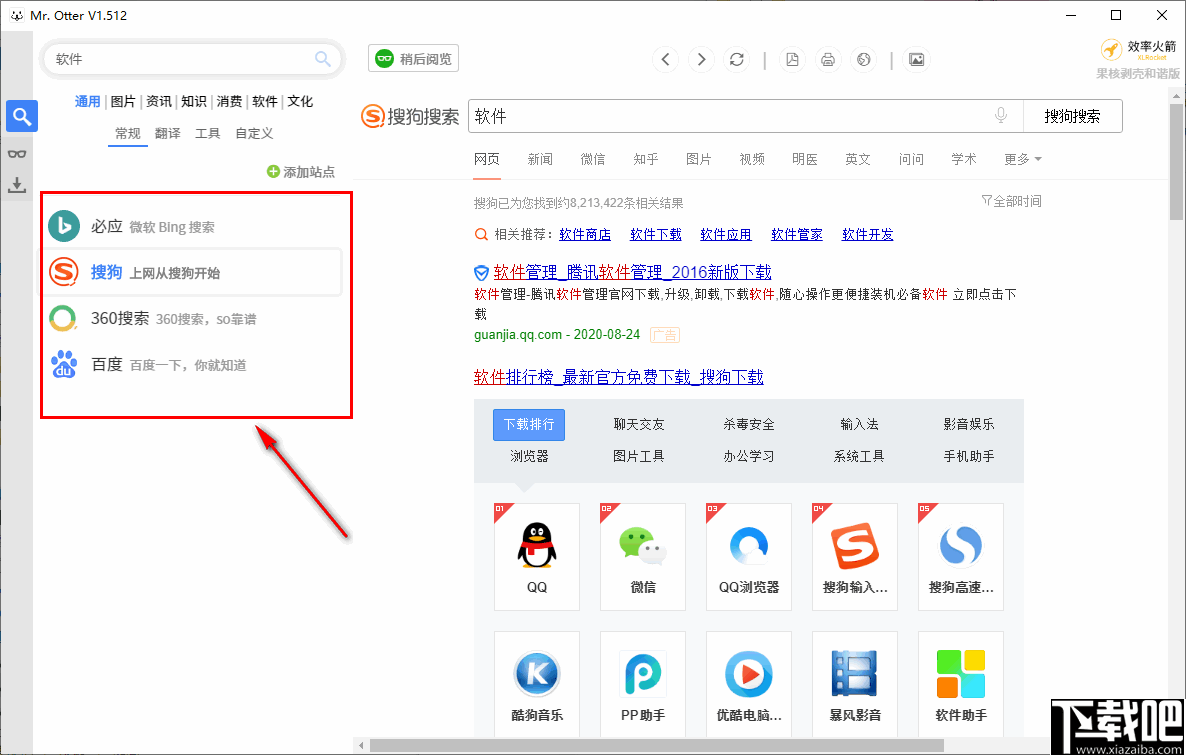
Task: Switch to the 文化 category
Action: point(300,101)
